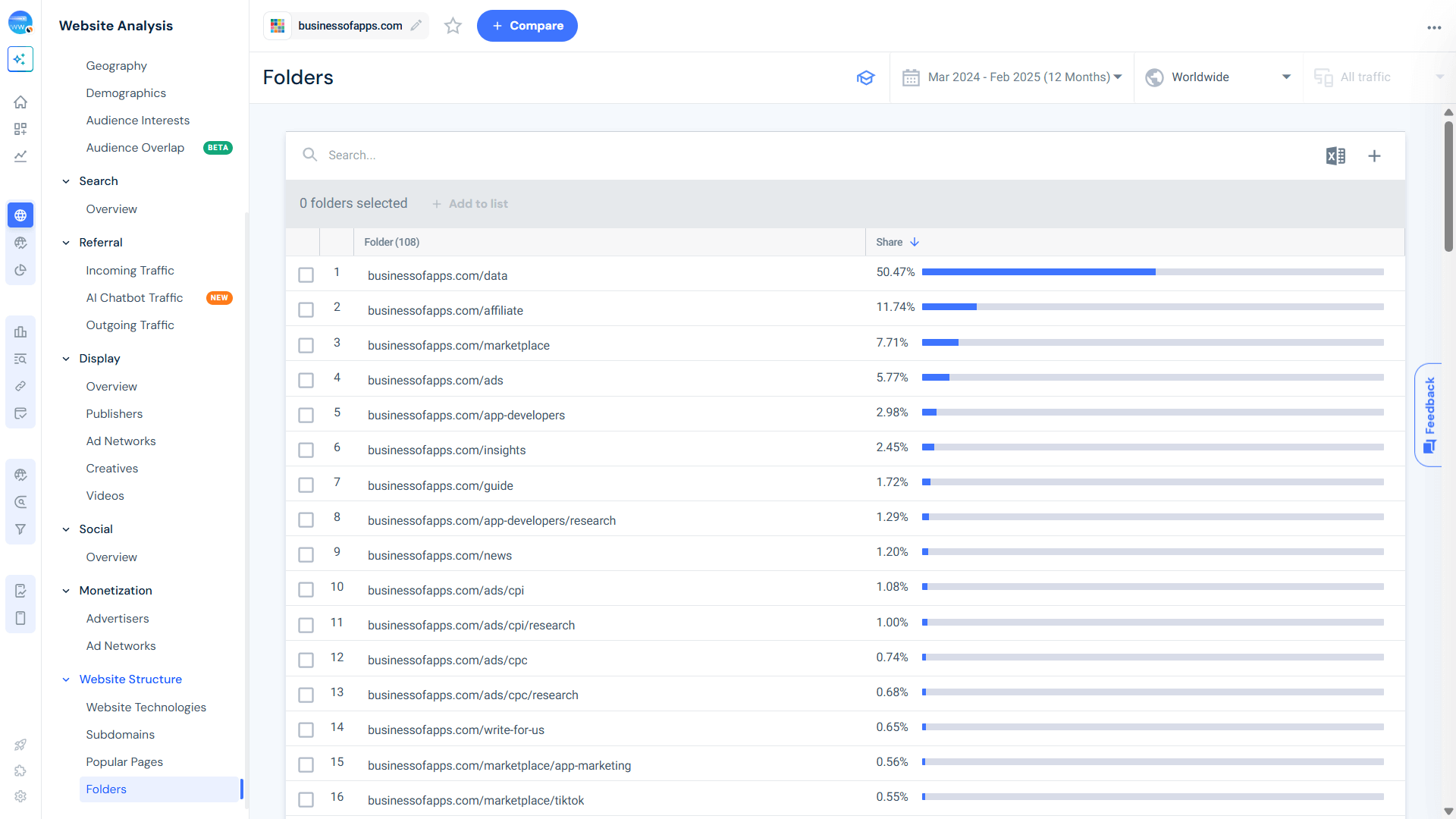The height and width of the screenshot is (819, 1456).
Task: Collapse the Social section chevron
Action: [x=66, y=529]
